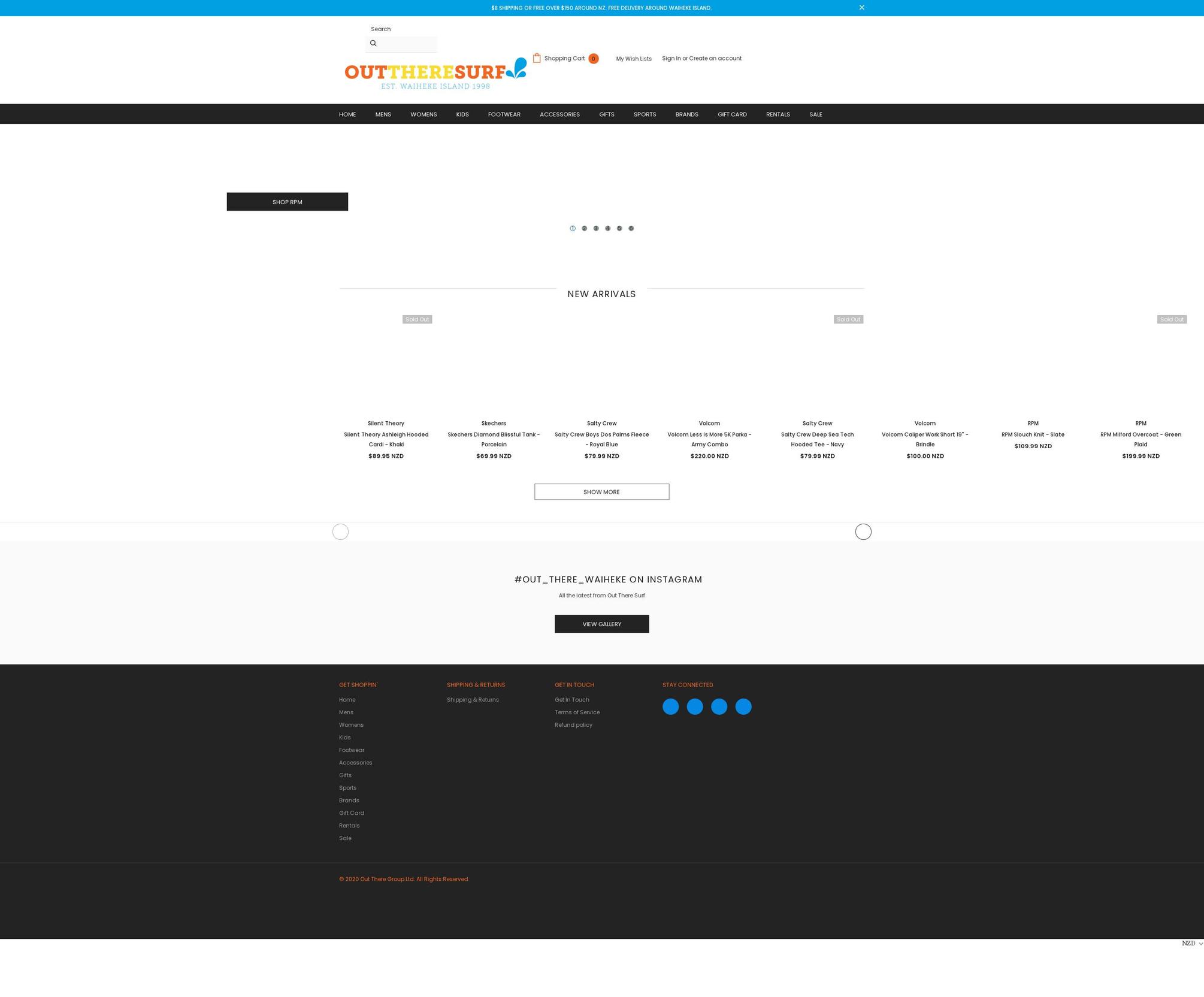
Task: Select the fourth carousel dot indicator
Action: click(607, 227)
